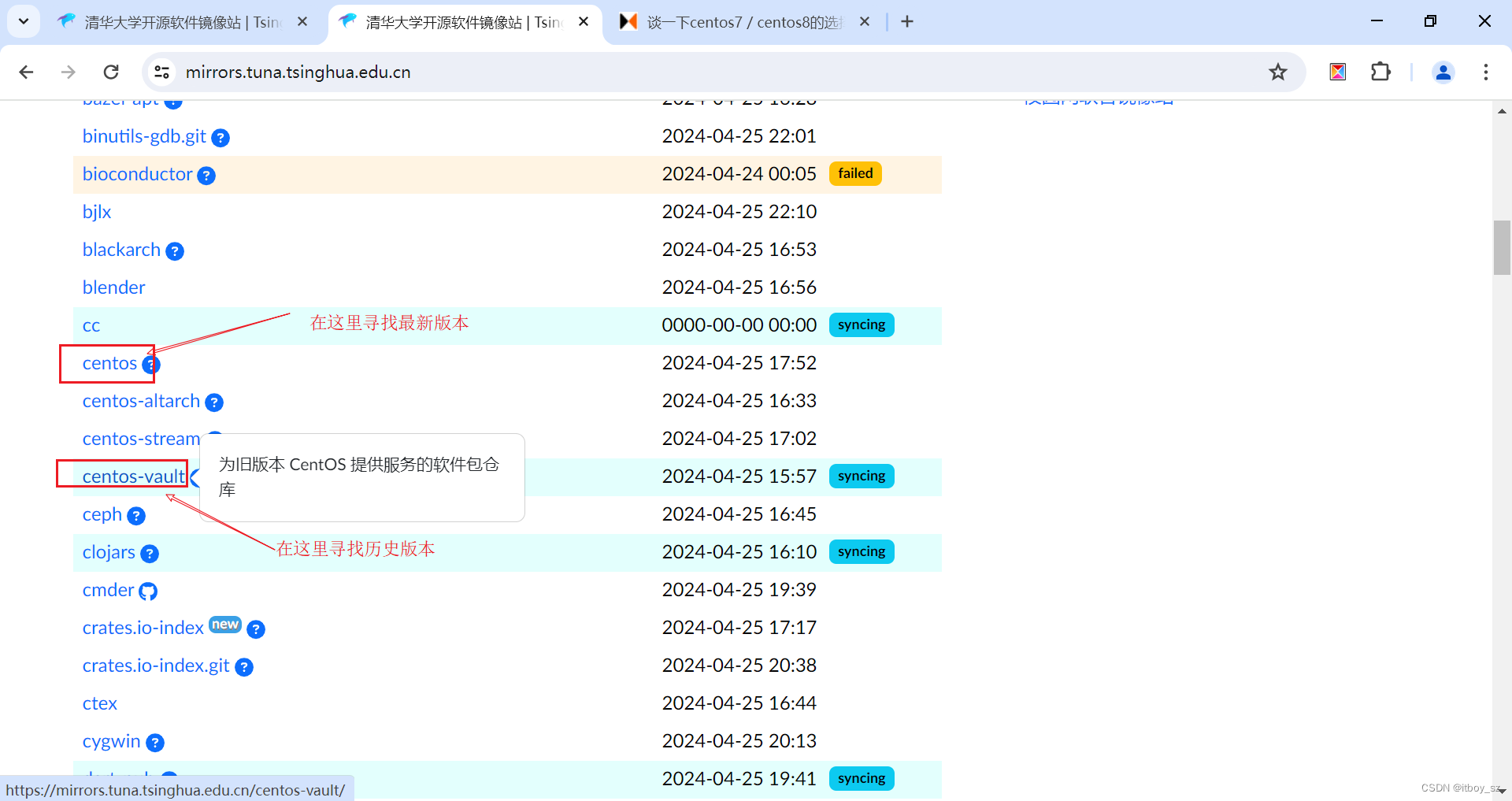Screen dimensions: 1512x801
Task: Open the blender mirror link
Action: tap(113, 287)
